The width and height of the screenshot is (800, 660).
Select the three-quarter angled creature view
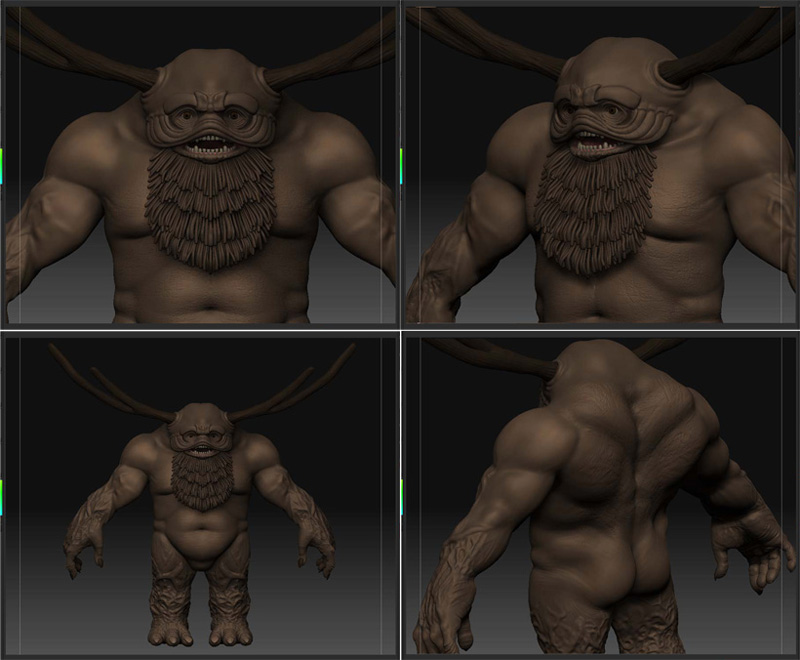(x=601, y=164)
